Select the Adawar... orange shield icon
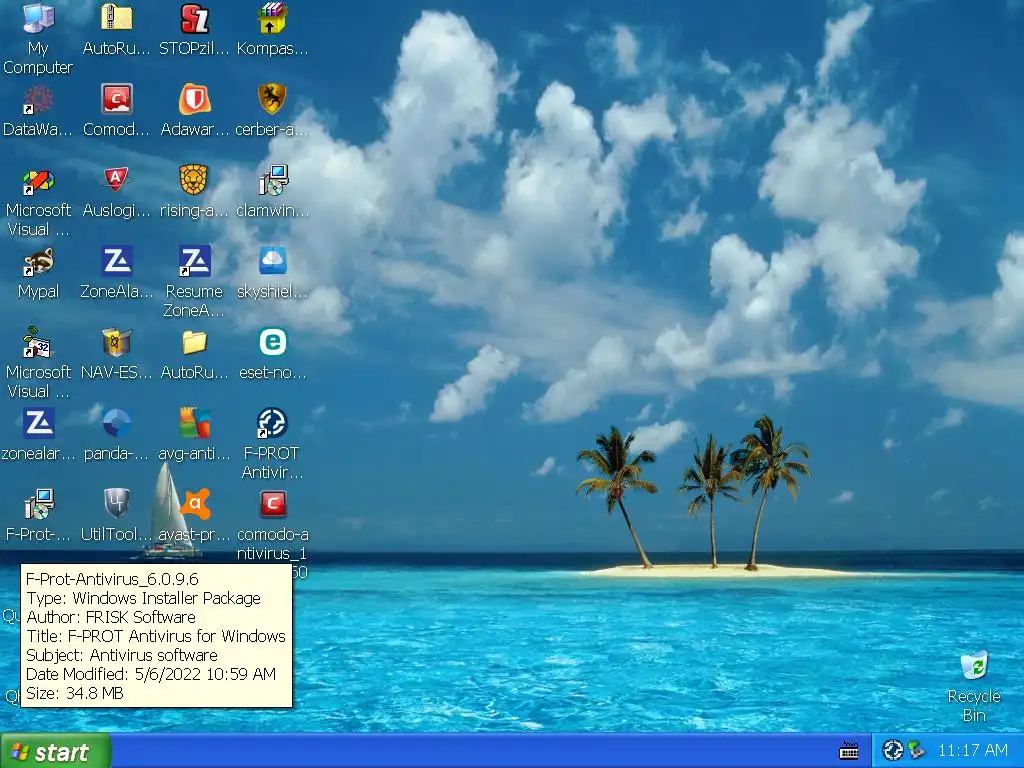The image size is (1024, 768). [x=195, y=99]
